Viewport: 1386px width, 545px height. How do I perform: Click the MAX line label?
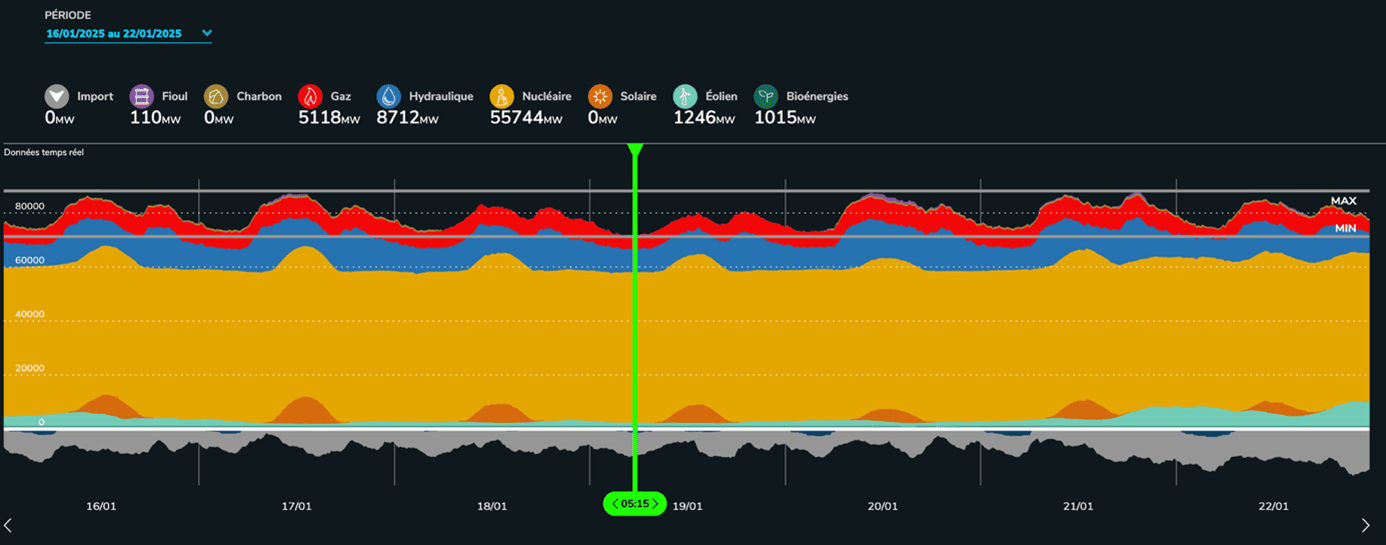(1343, 201)
